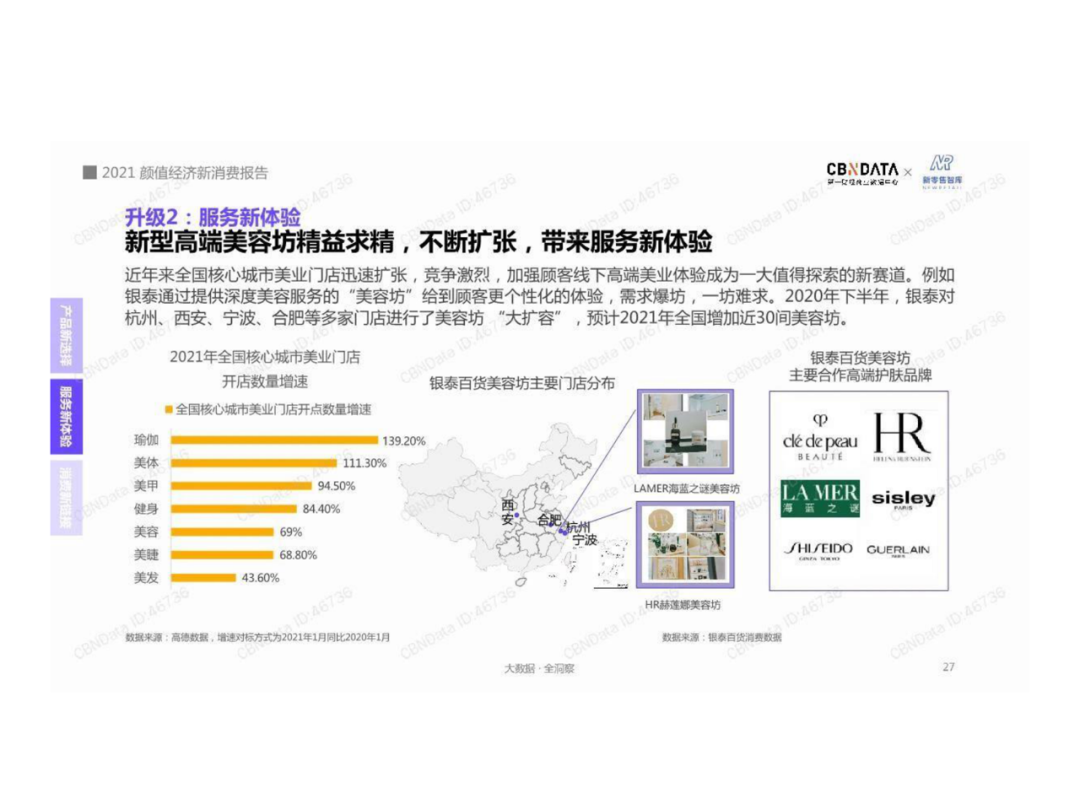Click the orange legend marker for 开点数量增速

click(169, 410)
